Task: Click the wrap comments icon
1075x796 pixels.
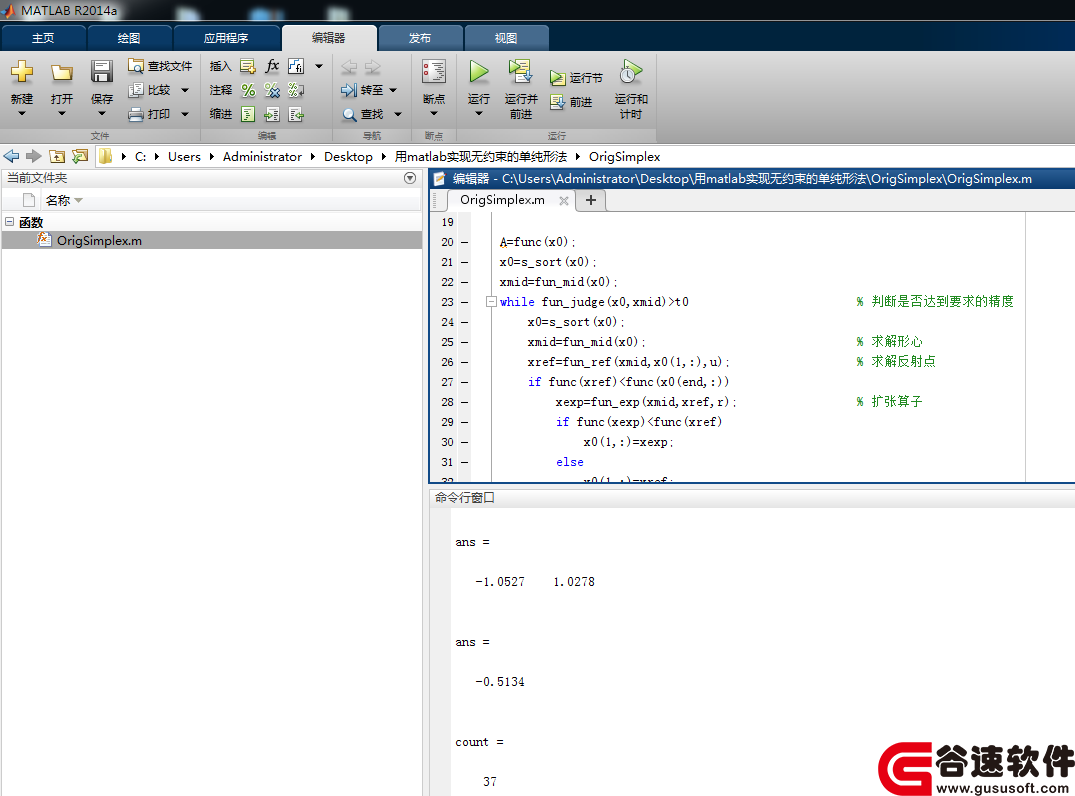Action: tap(296, 90)
